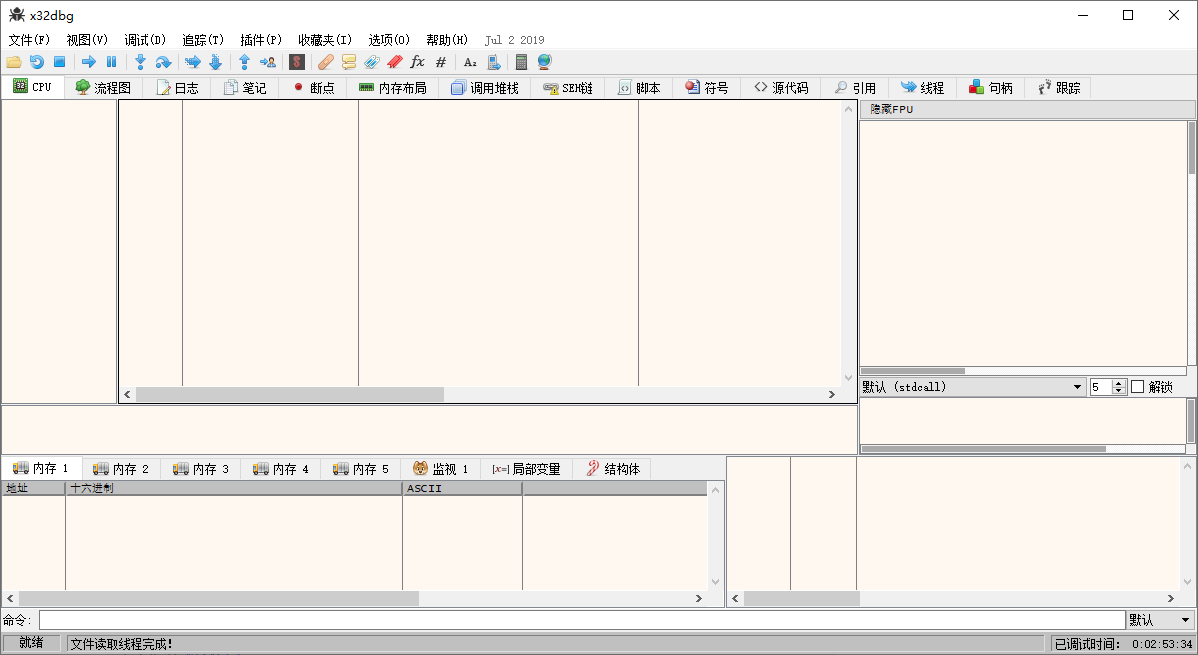1198x655 pixels.
Task: Click the open file folder icon
Action: pos(14,62)
